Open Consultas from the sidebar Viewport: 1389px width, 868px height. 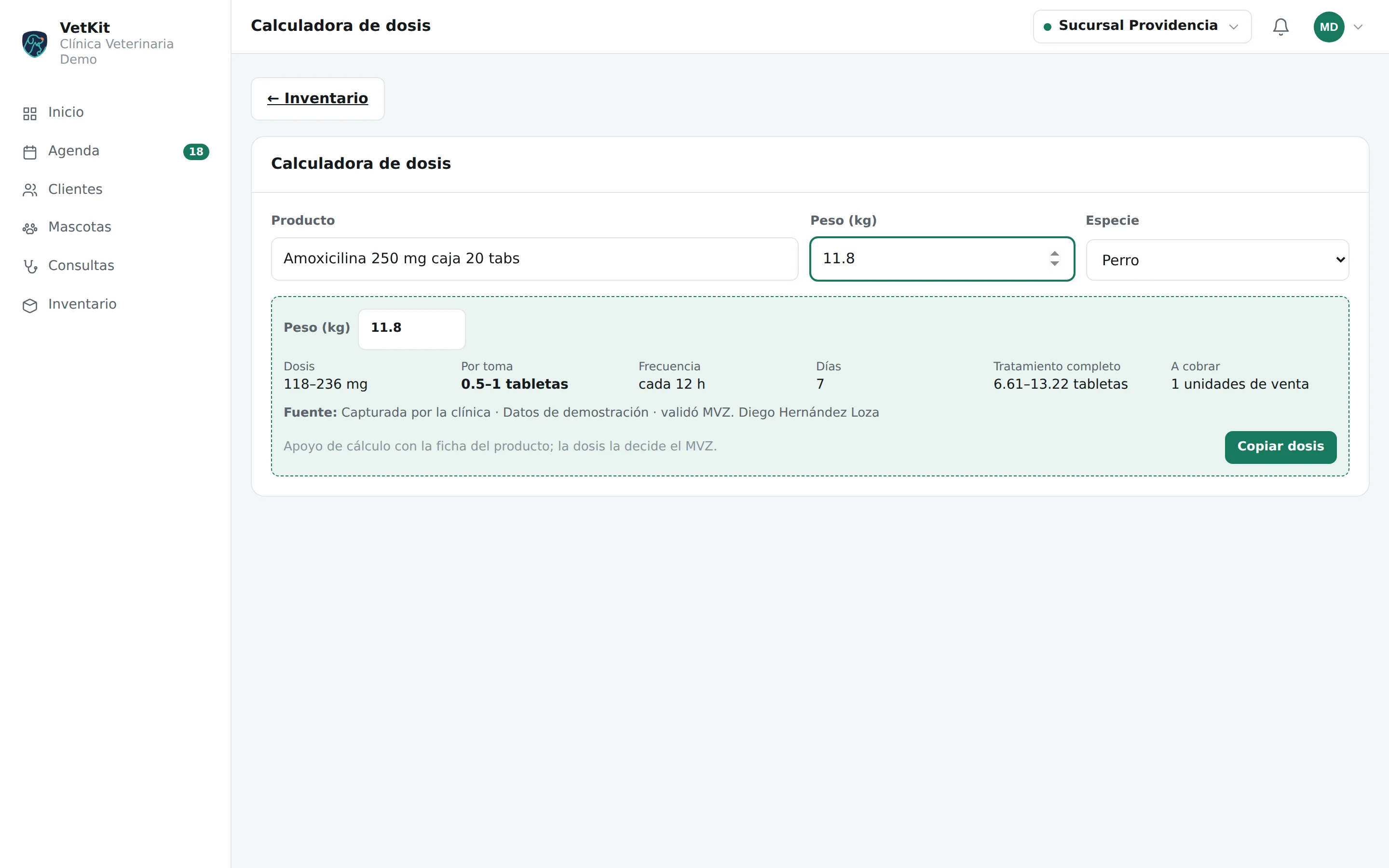115,266
